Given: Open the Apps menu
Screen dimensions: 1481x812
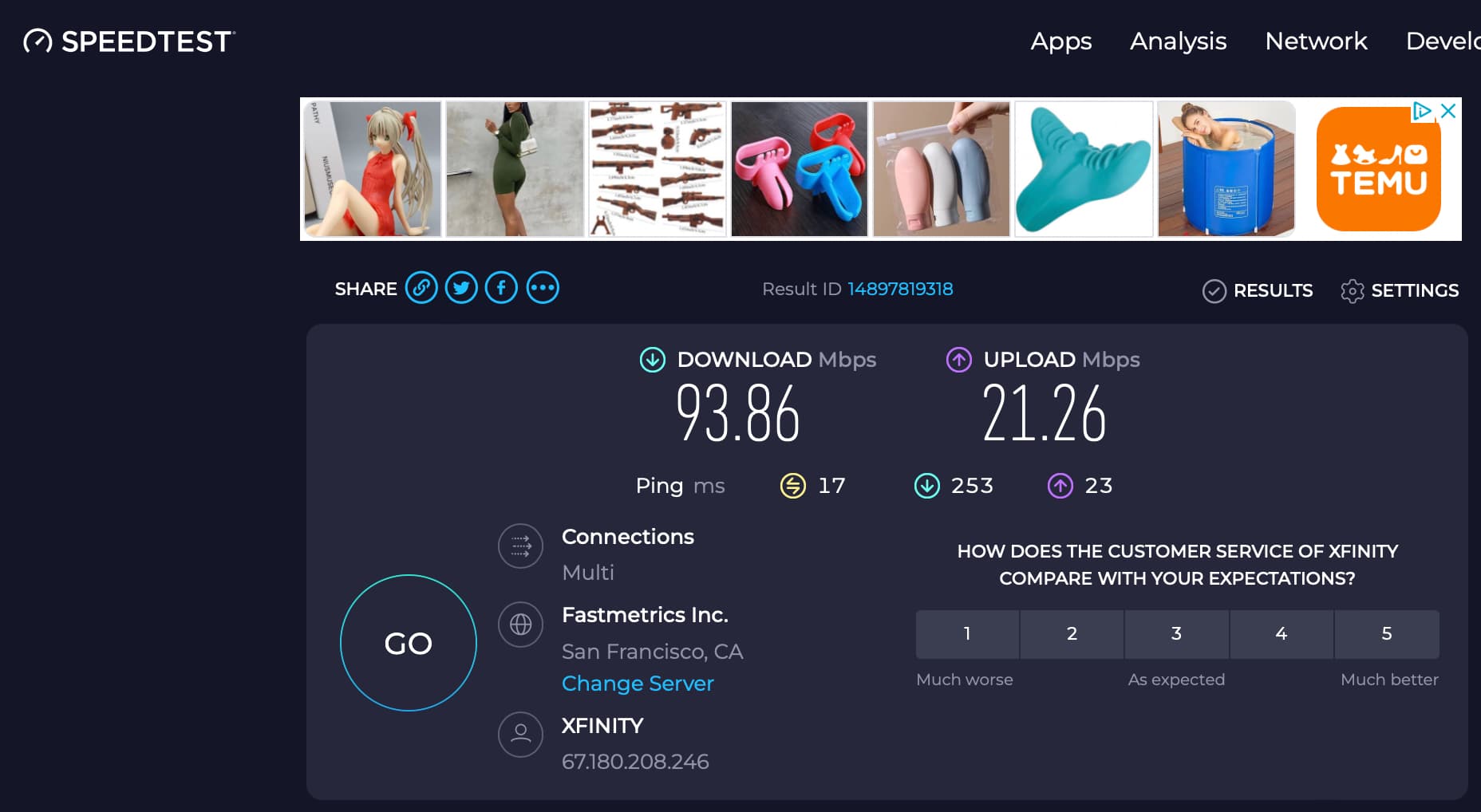Looking at the screenshot, I should [1060, 41].
